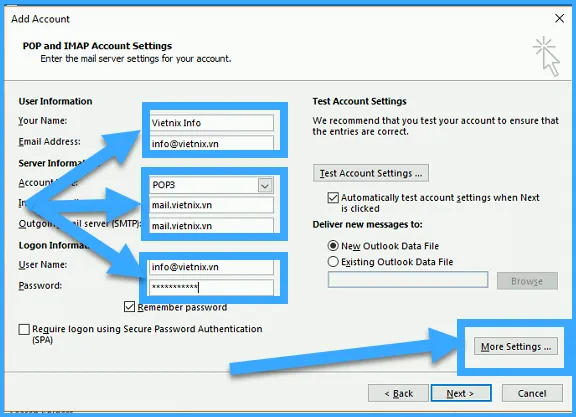576x417 pixels.
Task: Expand the POP3 account type dropdown arrow
Action: (265, 185)
